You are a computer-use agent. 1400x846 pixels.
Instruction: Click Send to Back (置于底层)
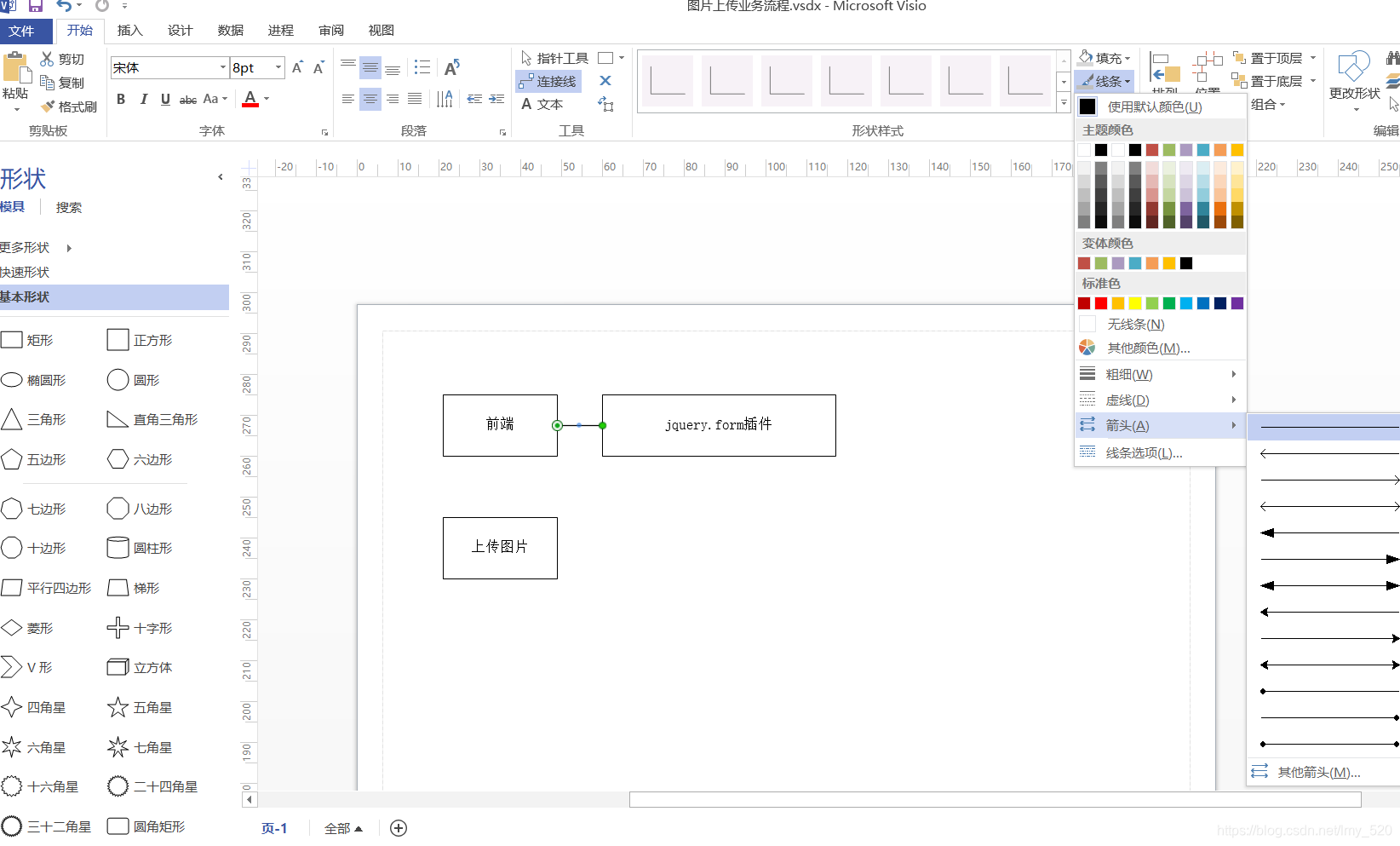[x=1268, y=81]
